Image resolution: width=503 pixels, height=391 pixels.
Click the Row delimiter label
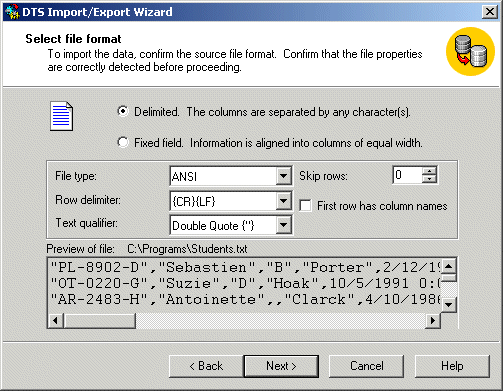pos(88,200)
